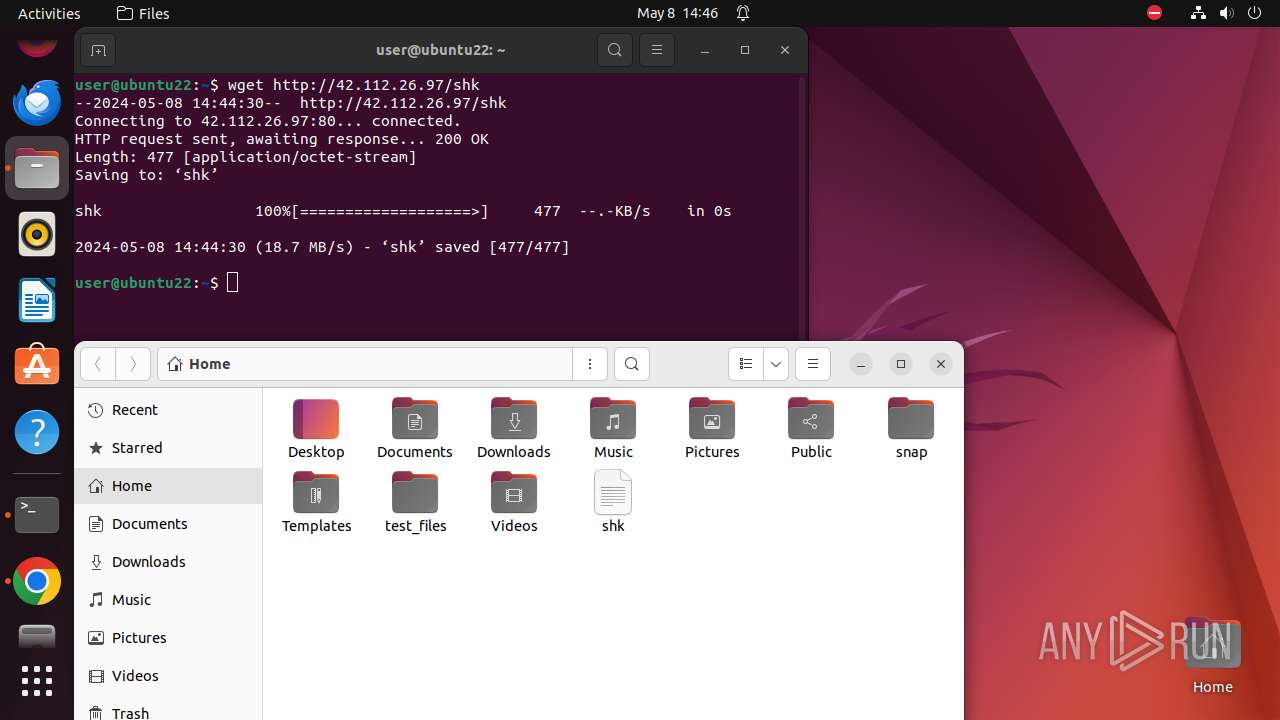Open the Templates folder
Image resolution: width=1280 pixels, height=720 pixels.
click(316, 503)
